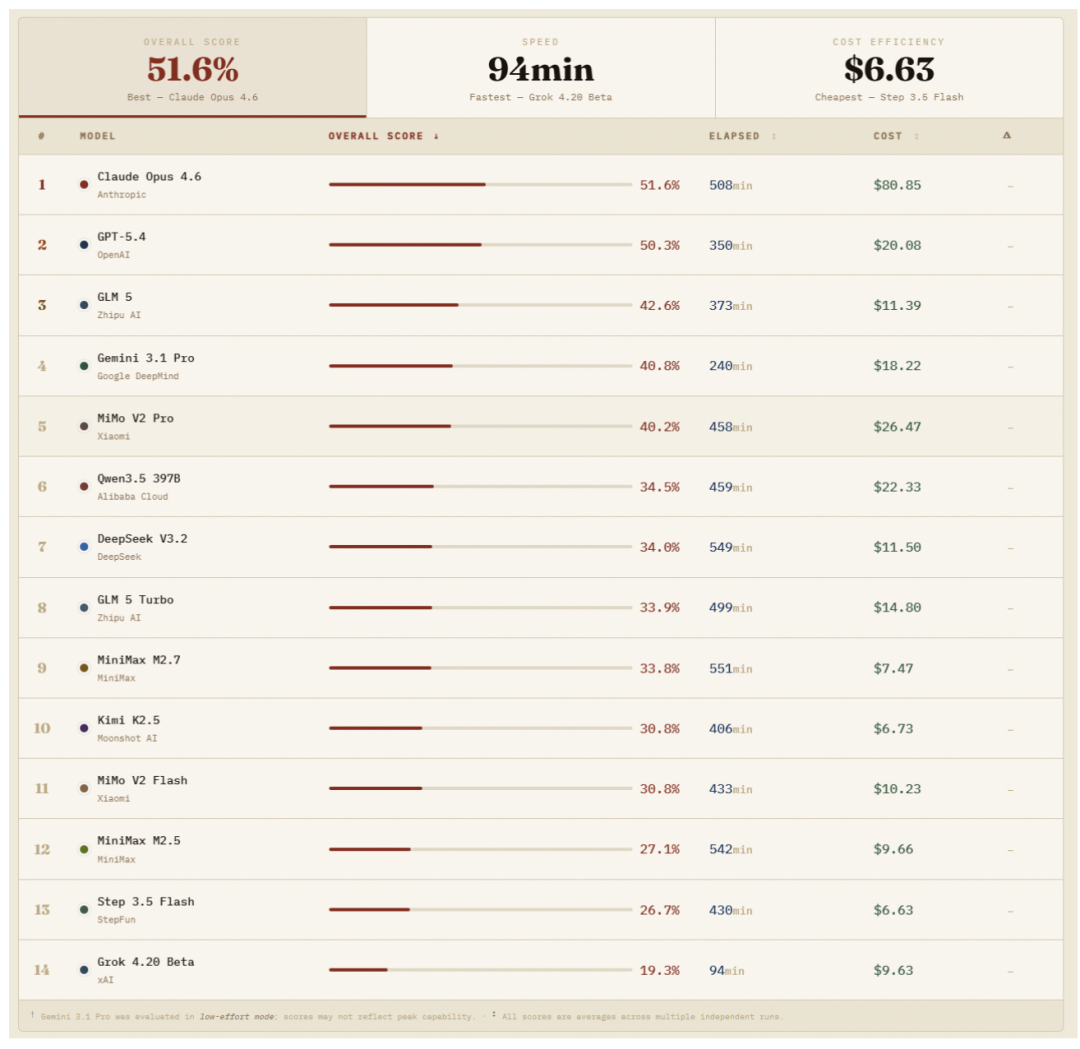1080x1049 pixels.
Task: Open the GPT-5.4 model name
Action: point(122,237)
